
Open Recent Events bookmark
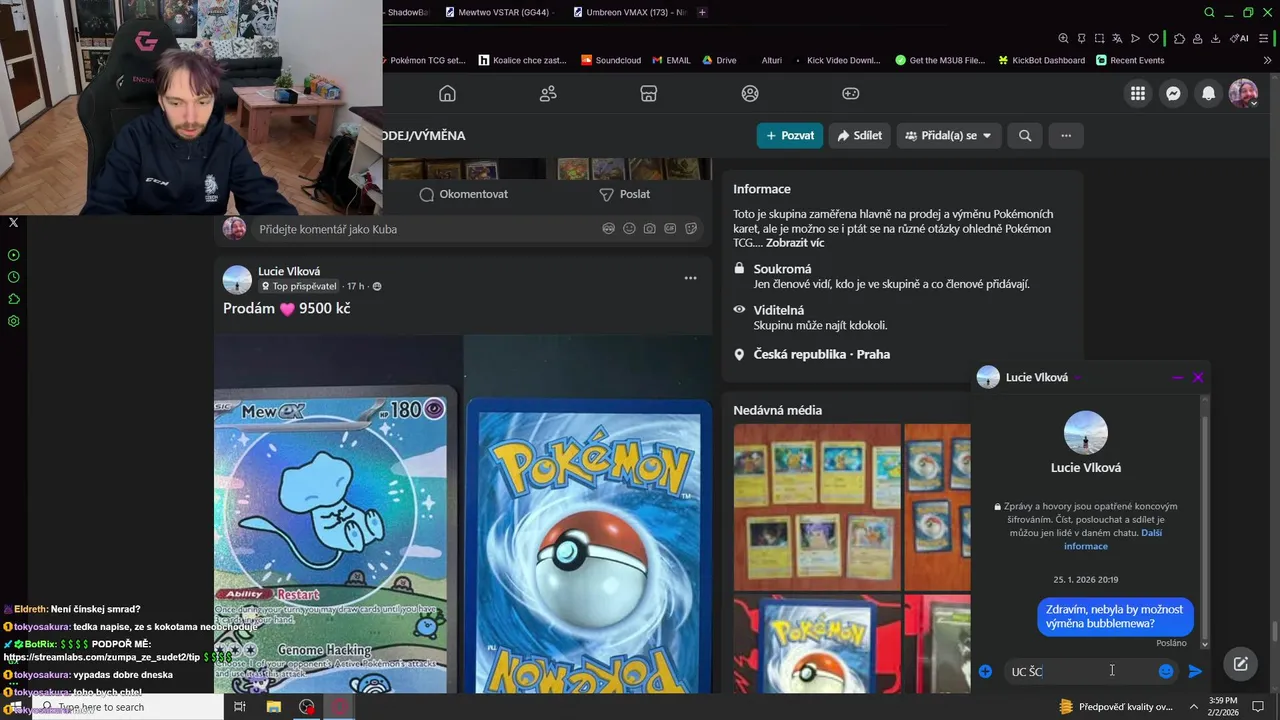(x=1130, y=60)
